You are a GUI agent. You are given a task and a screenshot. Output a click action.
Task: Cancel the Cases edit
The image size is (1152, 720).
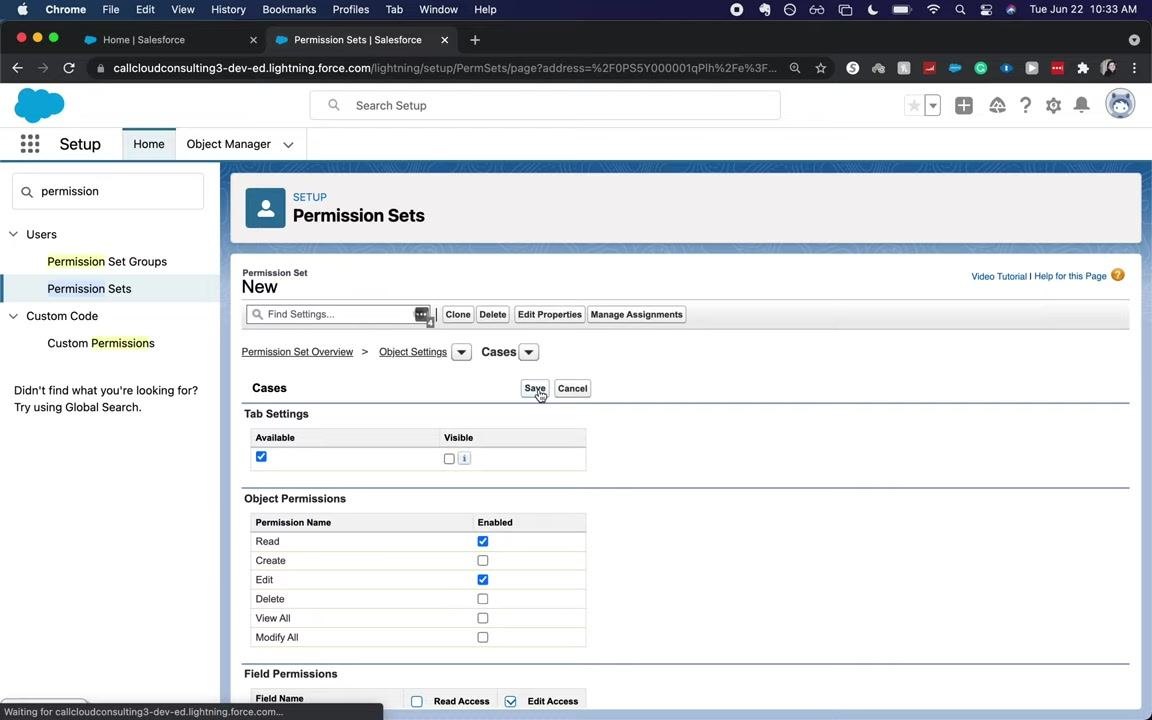(572, 388)
